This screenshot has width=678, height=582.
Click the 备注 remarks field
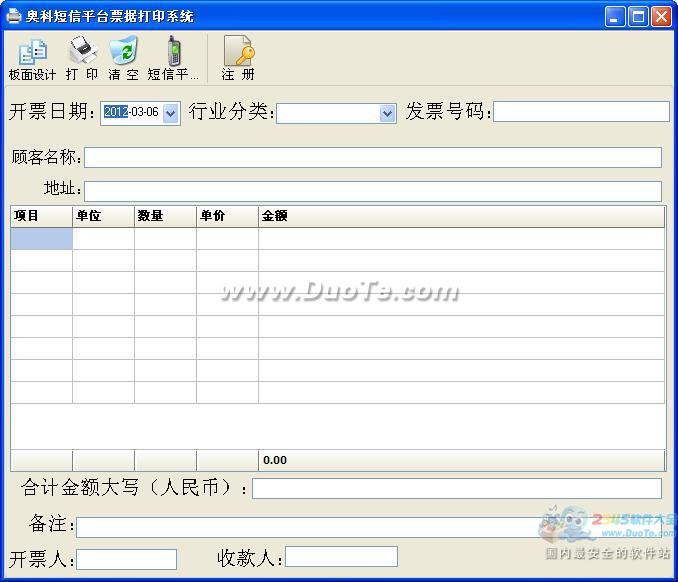369,527
